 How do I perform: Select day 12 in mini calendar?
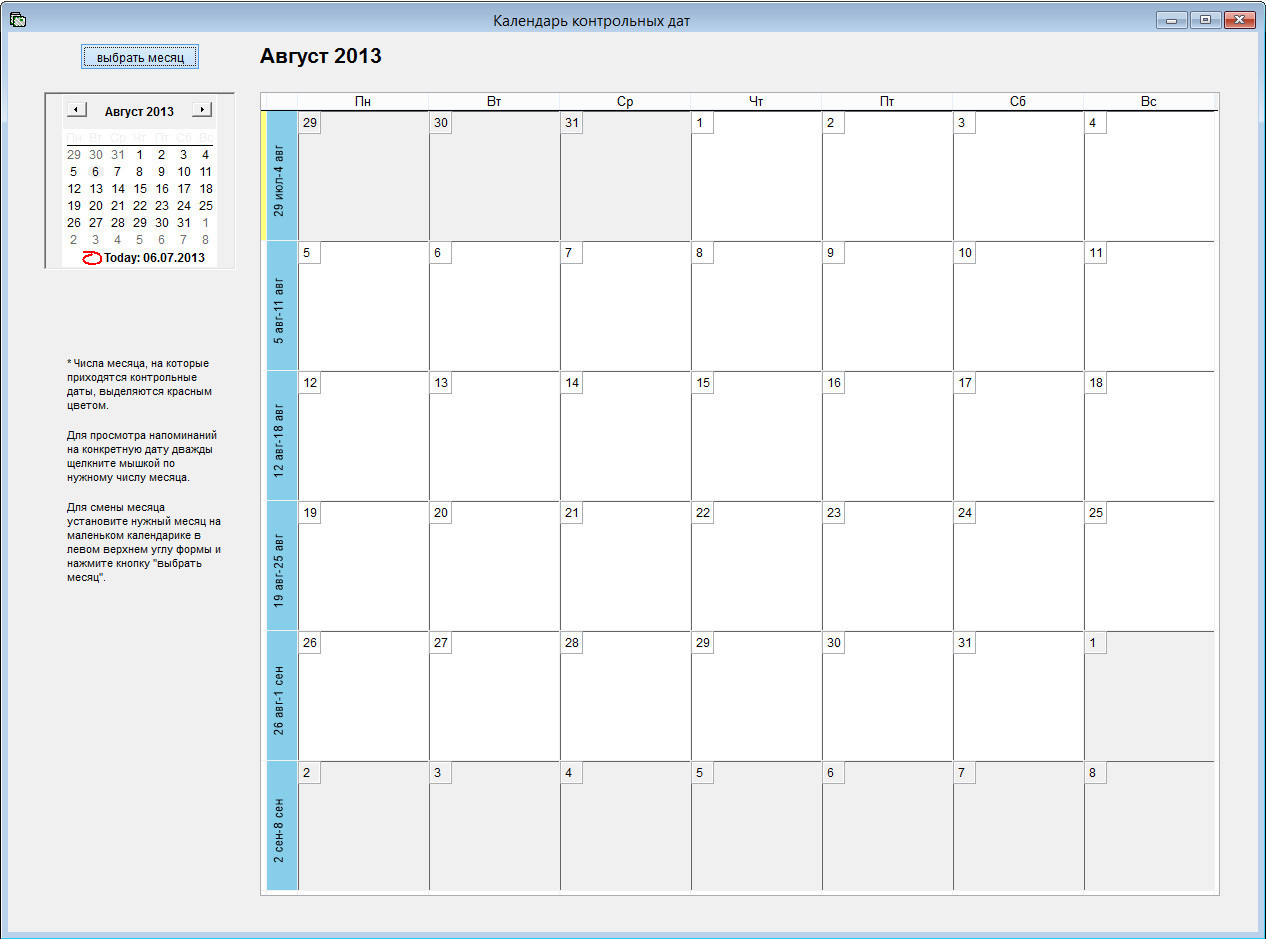pos(74,188)
